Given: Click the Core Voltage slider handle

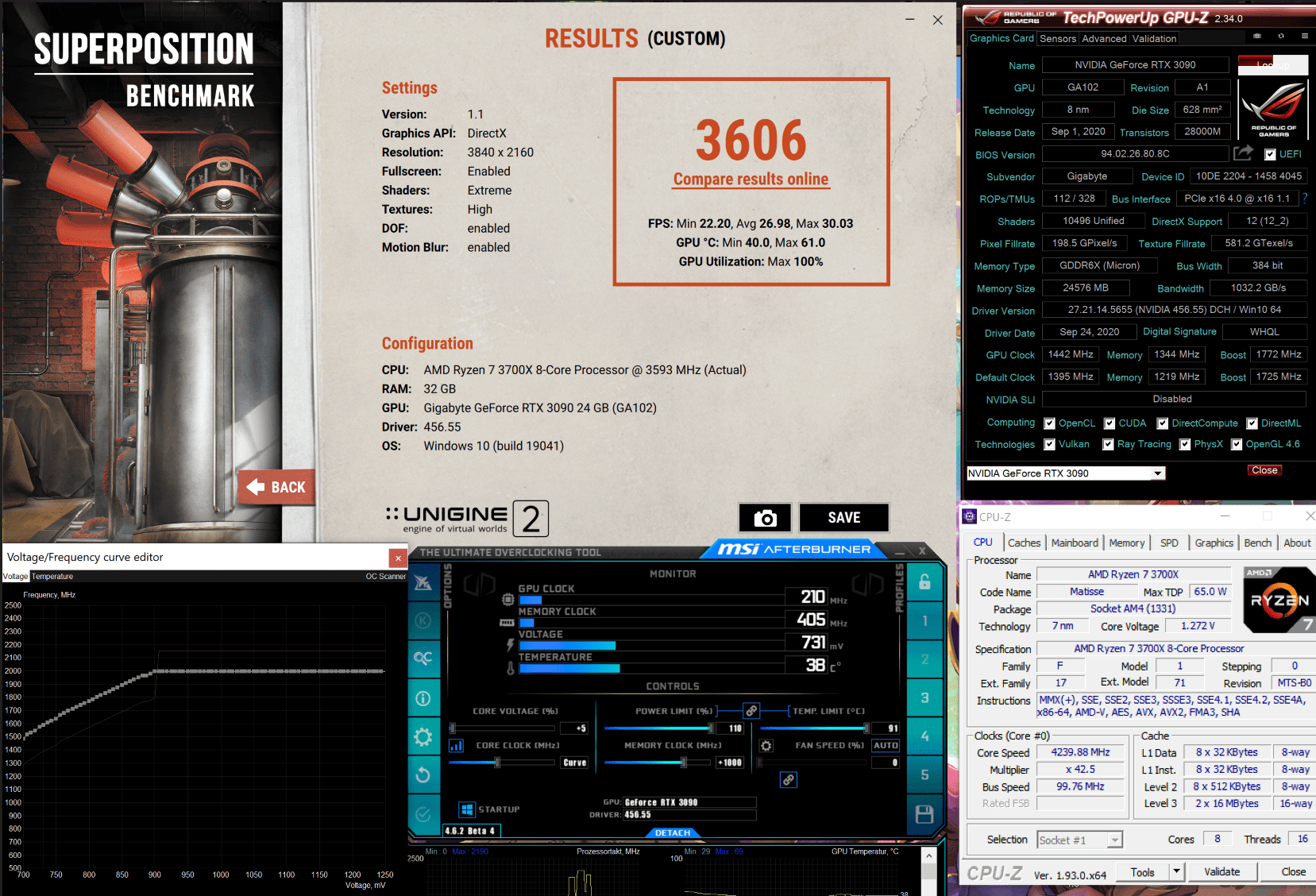Looking at the screenshot, I should 452,728.
